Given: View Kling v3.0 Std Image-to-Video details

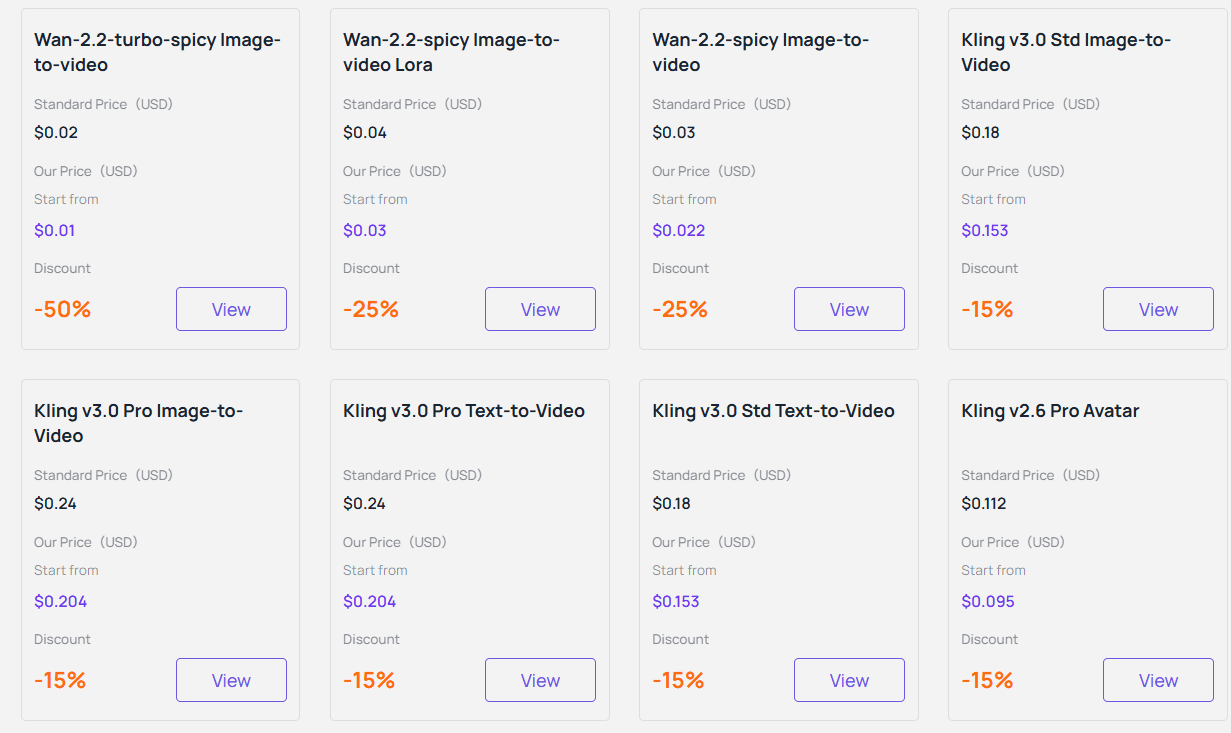Looking at the screenshot, I should point(1158,309).
